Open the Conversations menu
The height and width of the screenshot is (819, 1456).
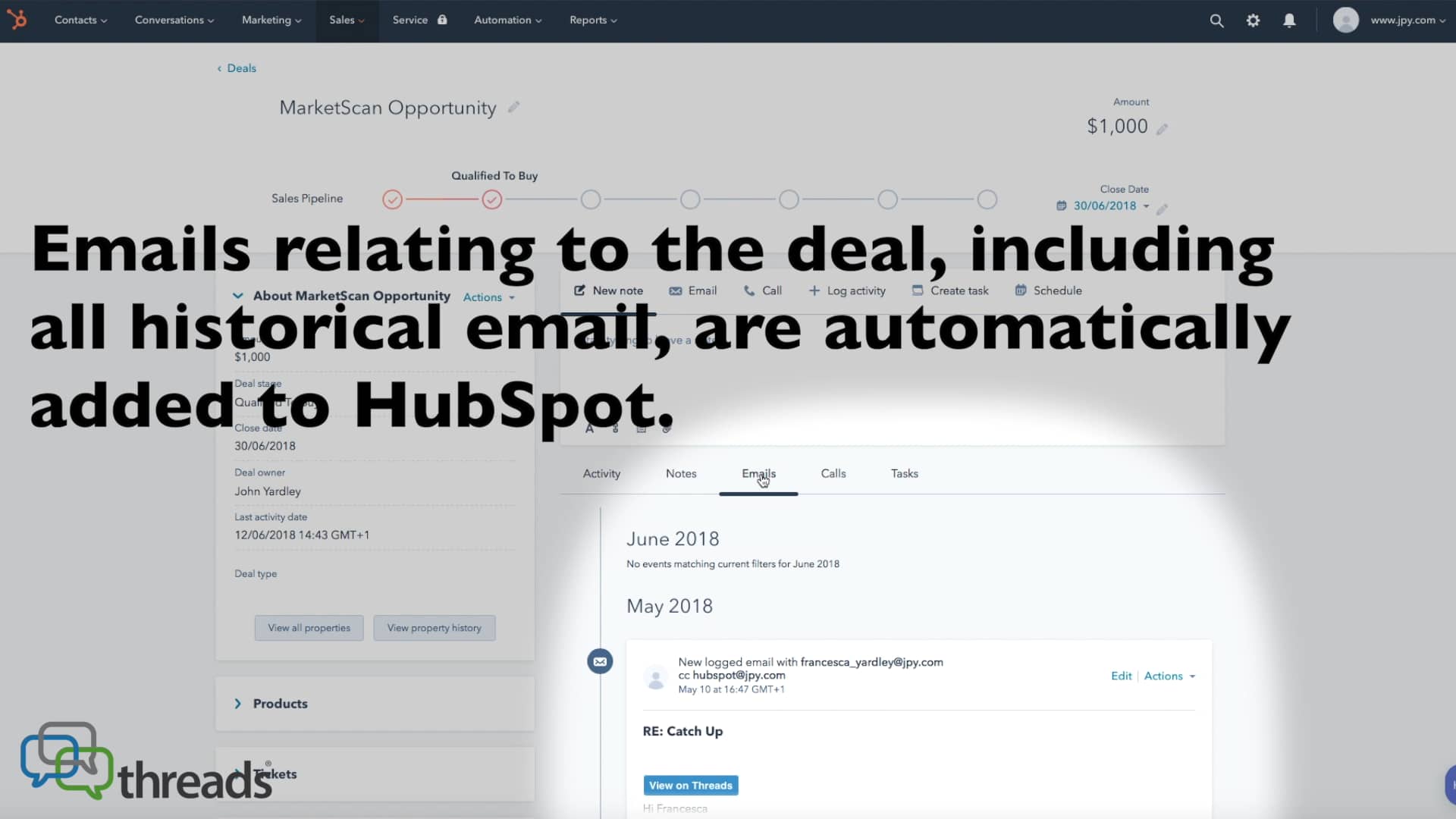tap(174, 20)
